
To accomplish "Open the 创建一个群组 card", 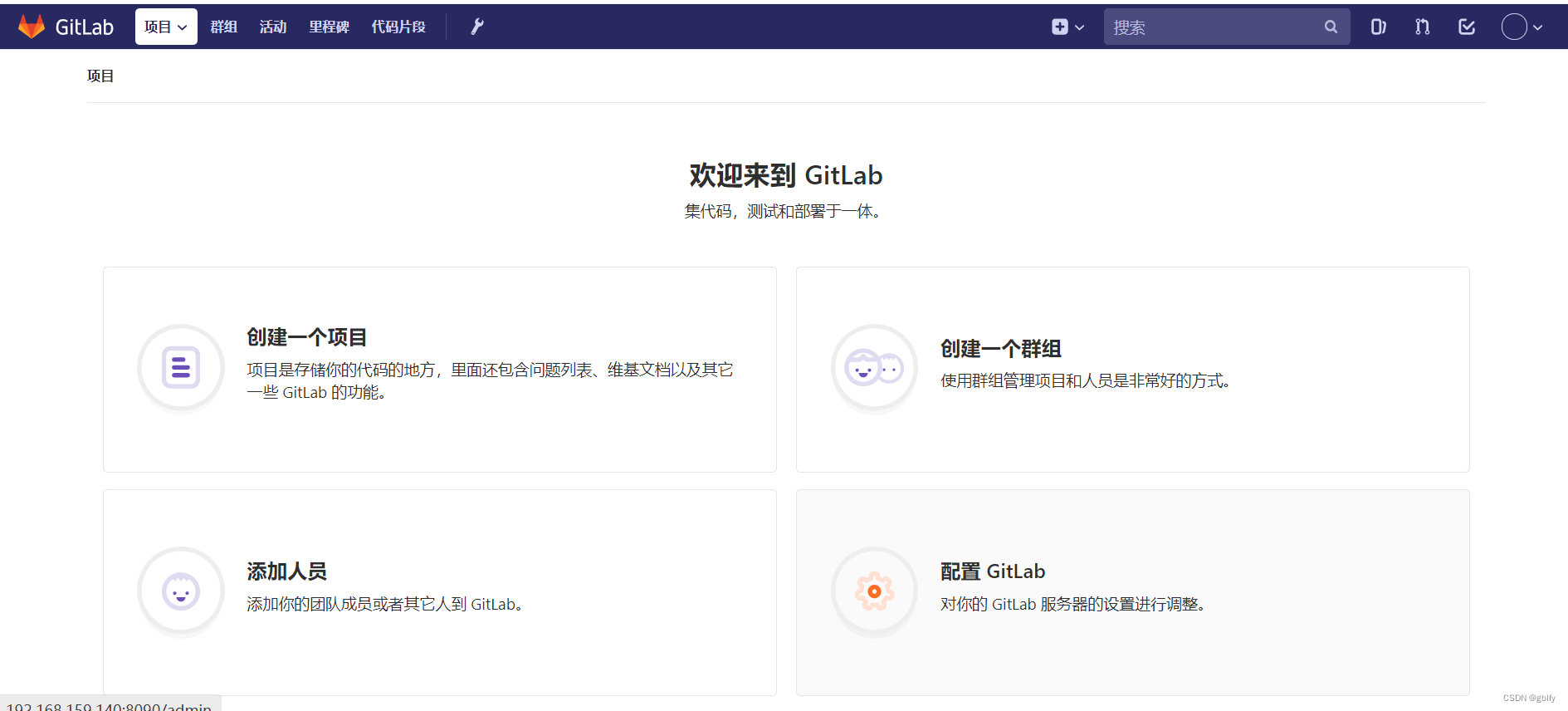I will [x=1133, y=370].
